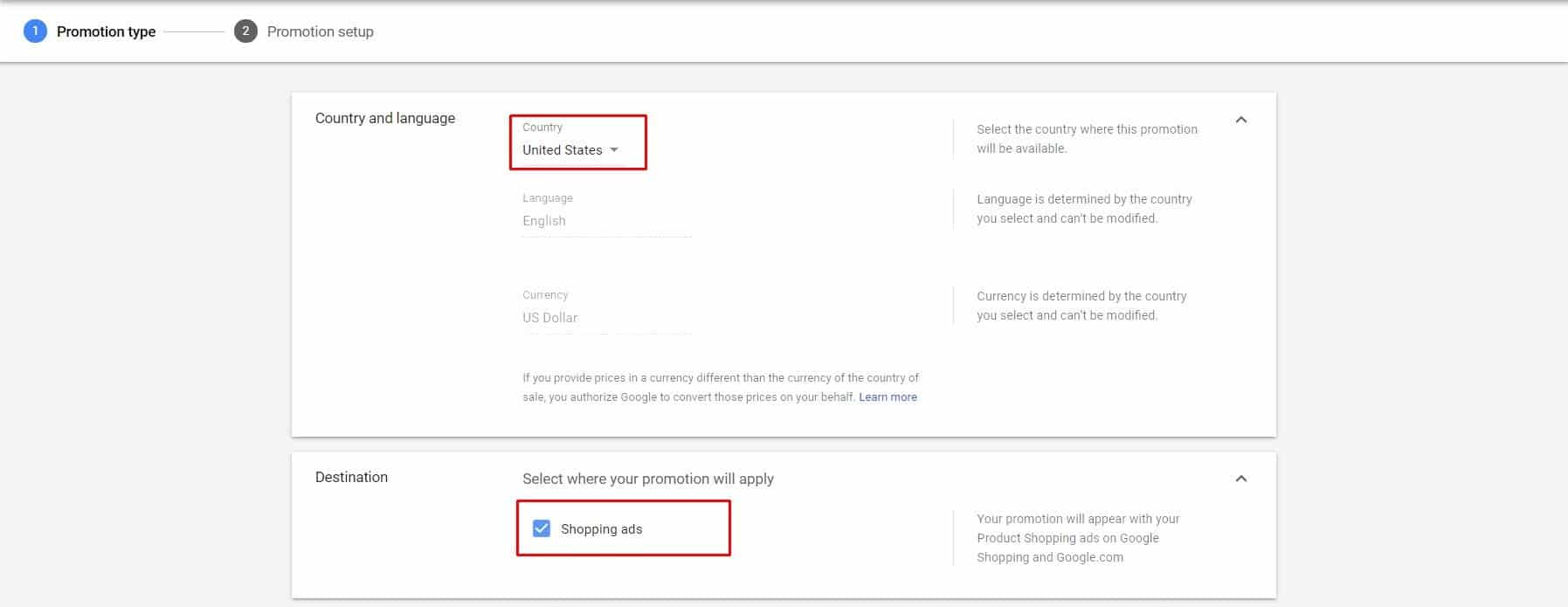Viewport: 1568px width, 607px height.
Task: Click the country selection help text
Action: [1086, 139]
